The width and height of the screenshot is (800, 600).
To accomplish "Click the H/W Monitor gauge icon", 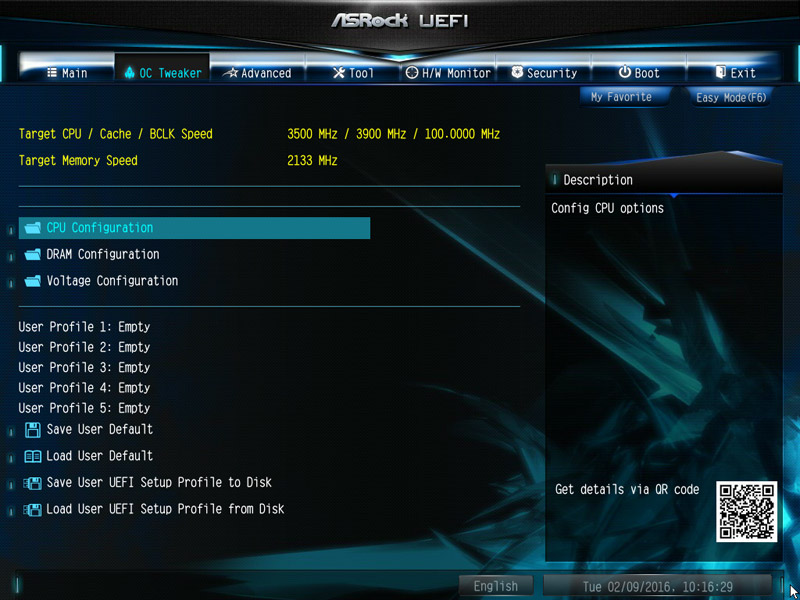I will tap(412, 72).
